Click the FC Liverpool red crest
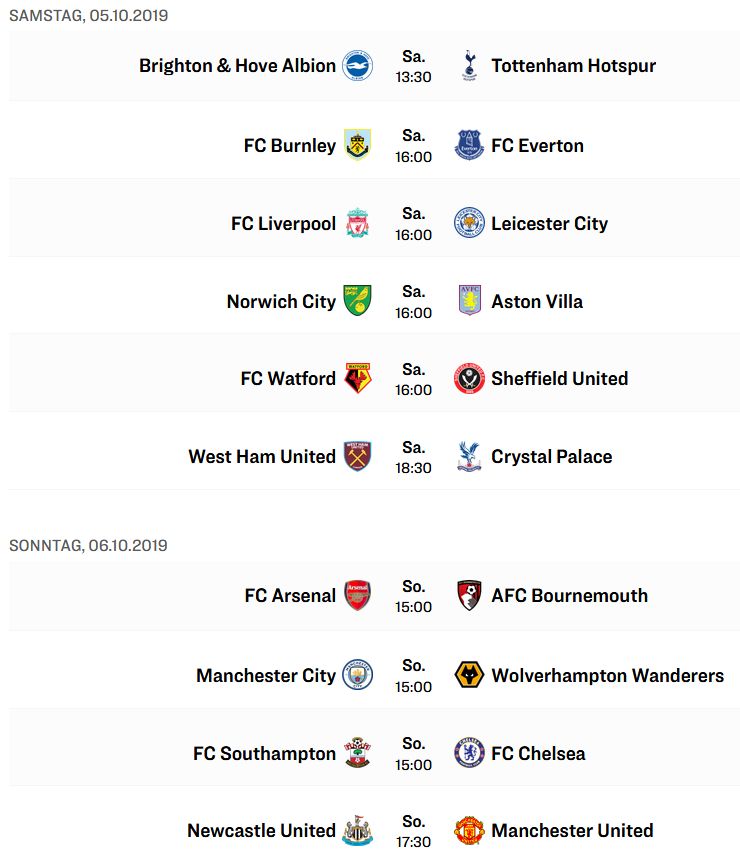740x856 pixels. click(357, 223)
